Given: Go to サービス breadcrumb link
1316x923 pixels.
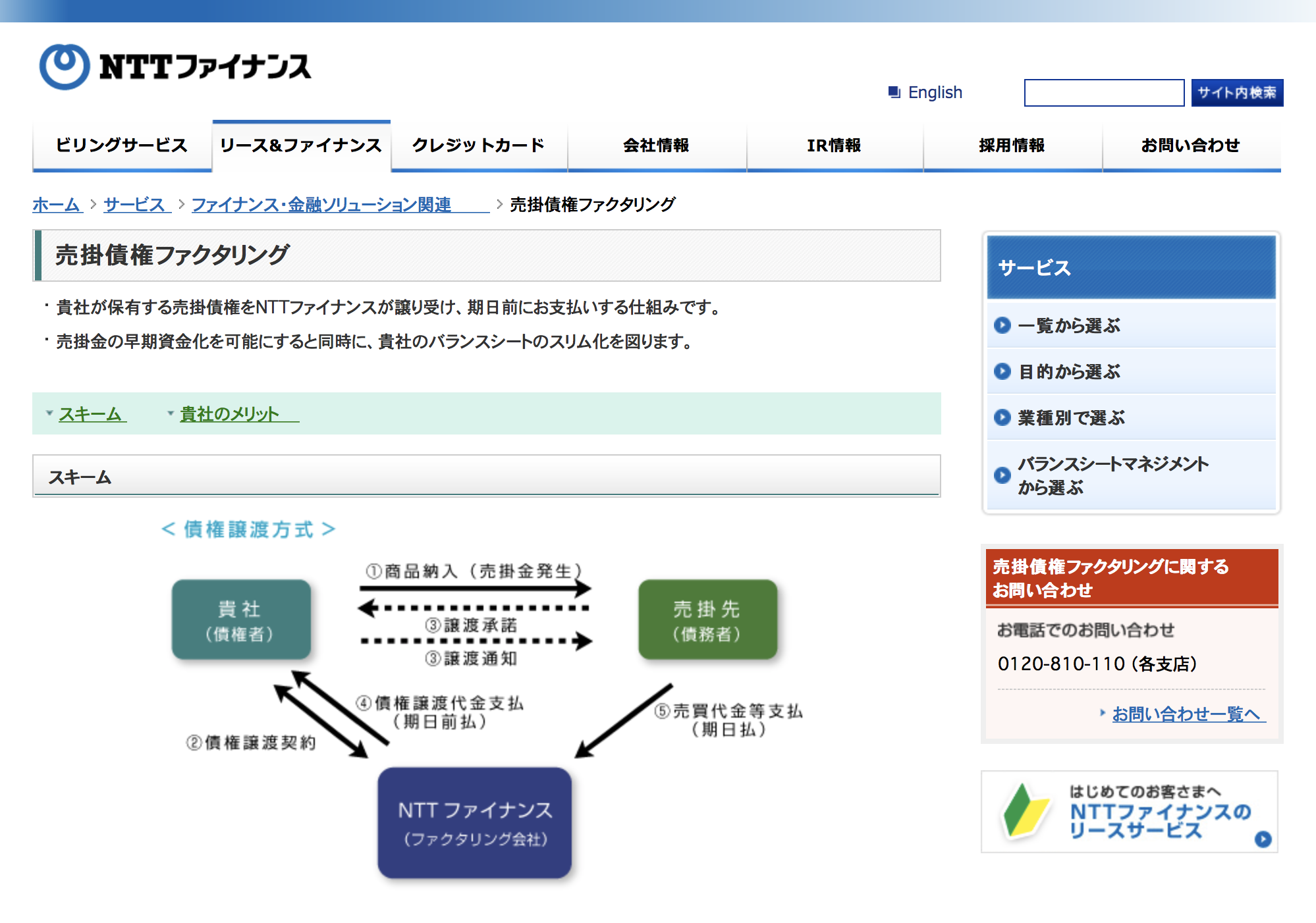Looking at the screenshot, I should click(137, 205).
